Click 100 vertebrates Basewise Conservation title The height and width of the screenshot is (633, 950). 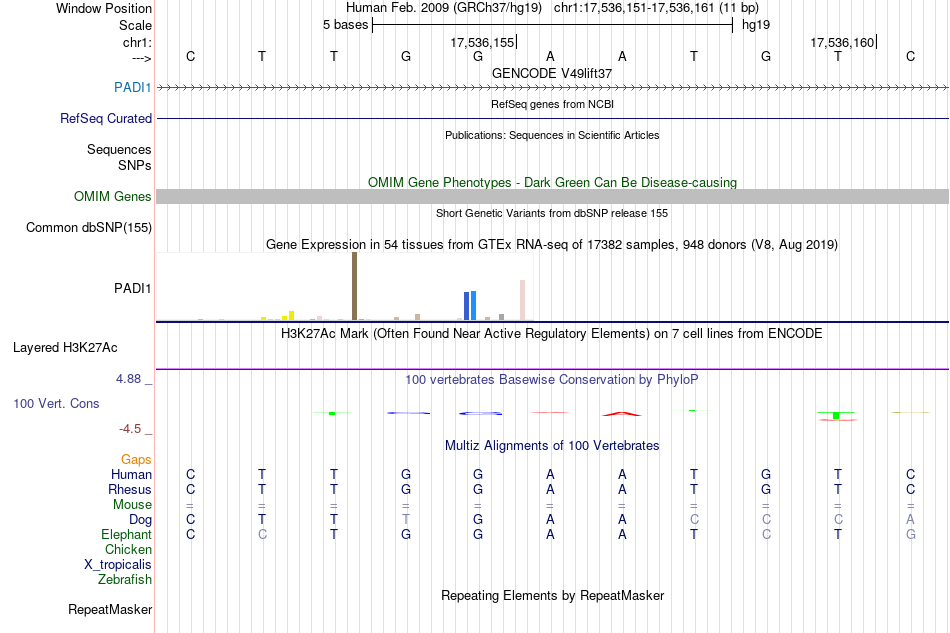(x=552, y=380)
